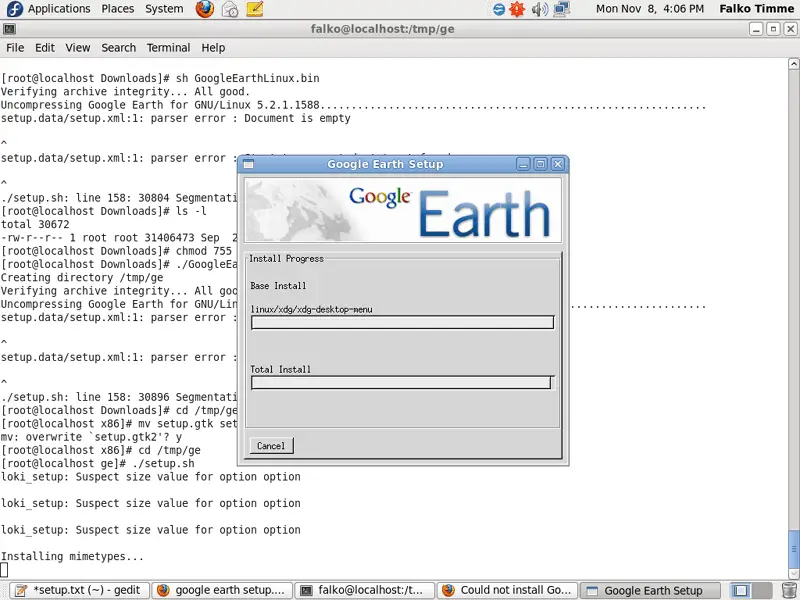Click the './setup.sh' command line text
This screenshot has height=600, width=800.
coord(163,464)
